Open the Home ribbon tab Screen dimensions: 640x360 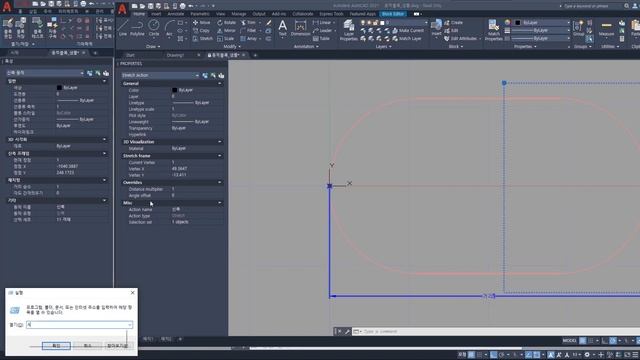(139, 13)
